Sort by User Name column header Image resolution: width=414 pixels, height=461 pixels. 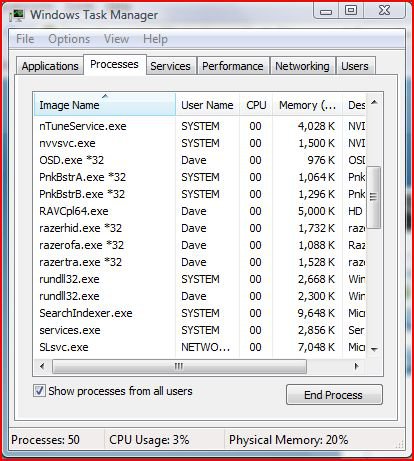[207, 105]
